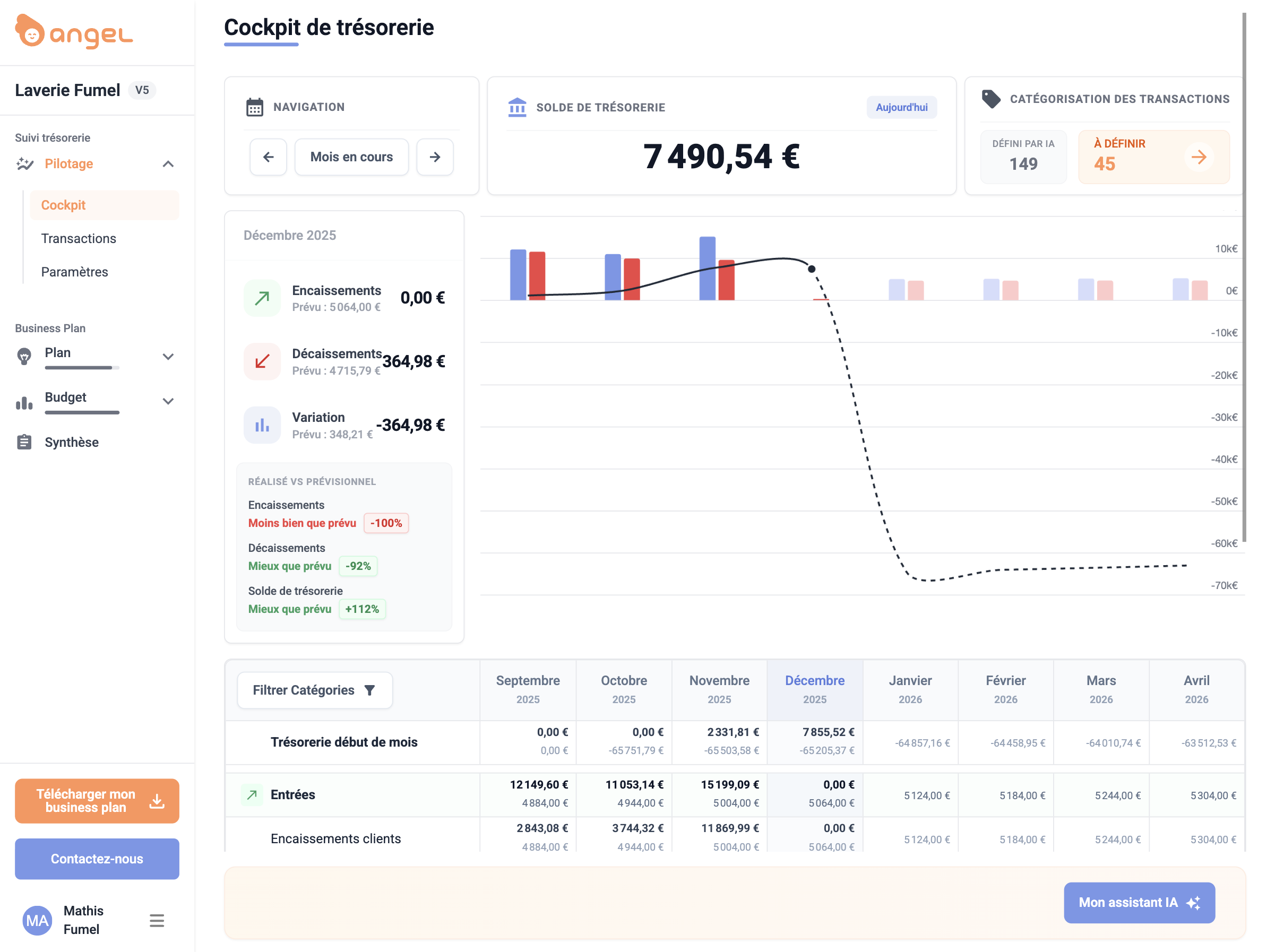
Task: Click the Variation bar chart icon
Action: pos(262,425)
